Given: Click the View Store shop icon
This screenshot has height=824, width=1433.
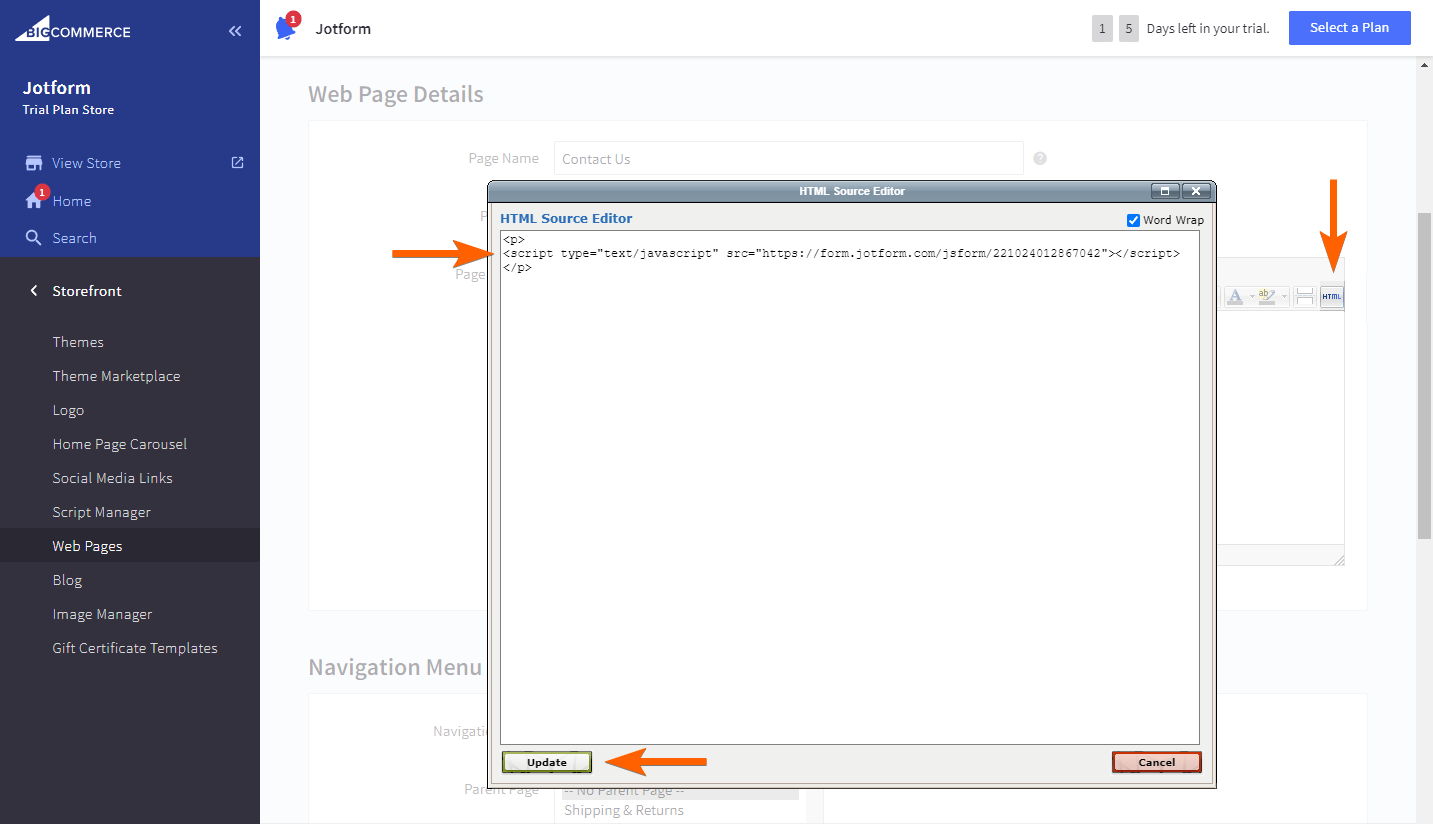Looking at the screenshot, I should (x=34, y=163).
